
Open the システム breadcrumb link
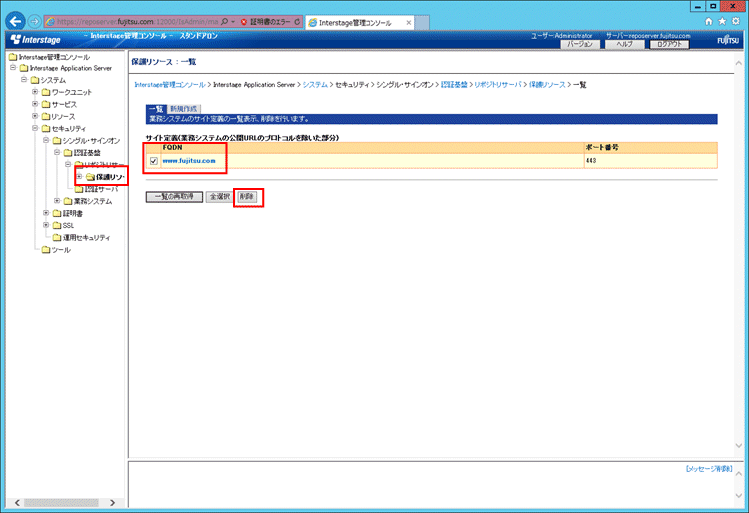315,85
